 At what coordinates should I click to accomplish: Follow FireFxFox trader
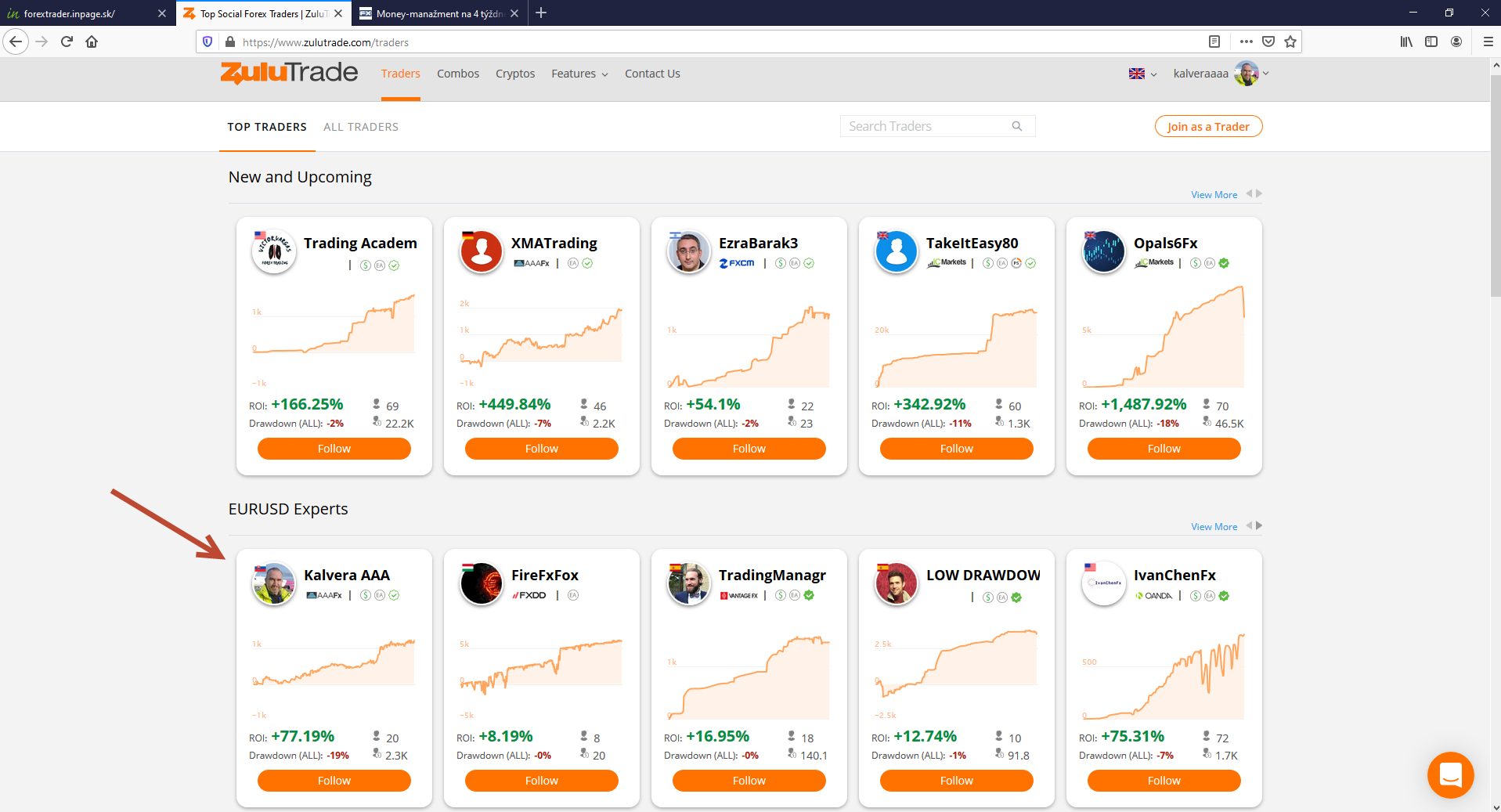point(542,781)
